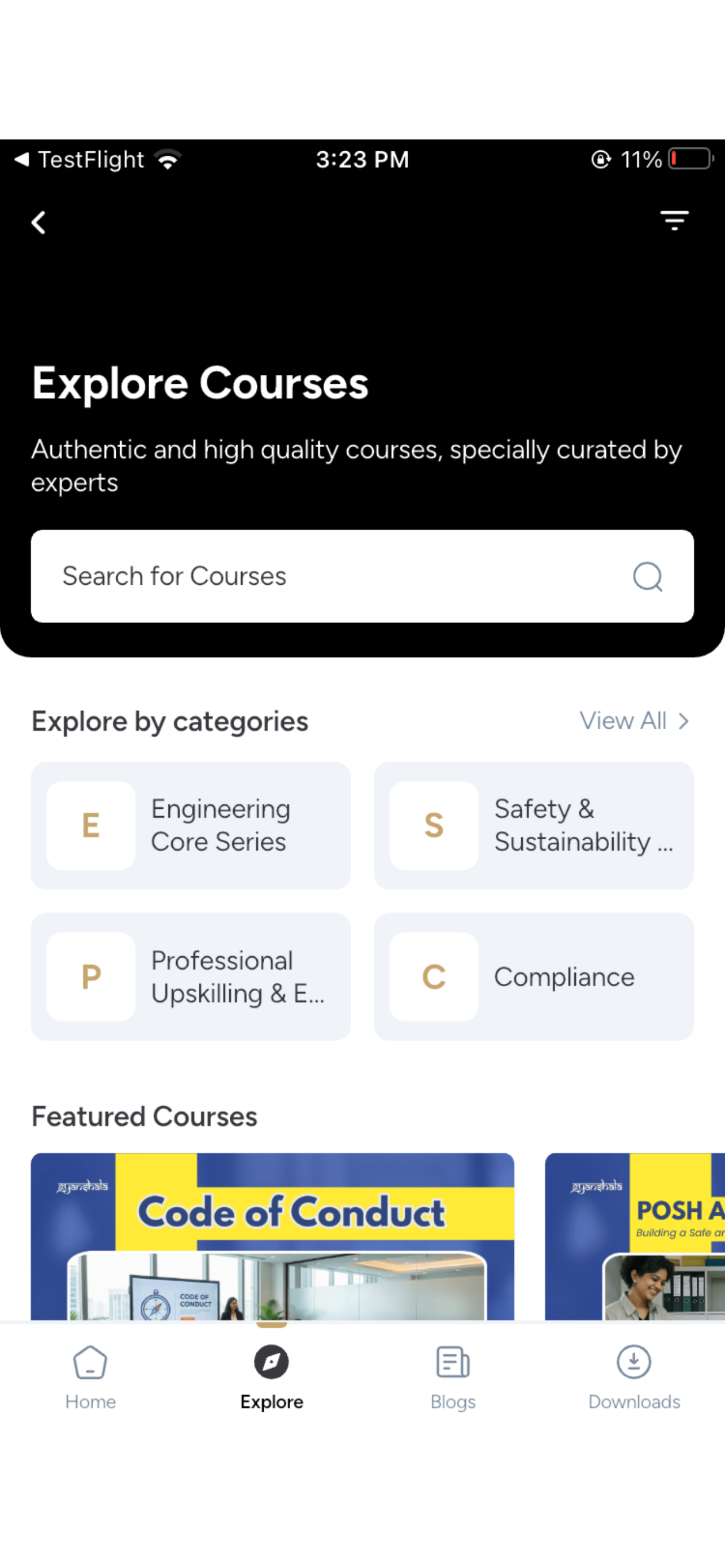Image resolution: width=725 pixels, height=1568 pixels.
Task: Open the Home tab icon
Action: [90, 1361]
